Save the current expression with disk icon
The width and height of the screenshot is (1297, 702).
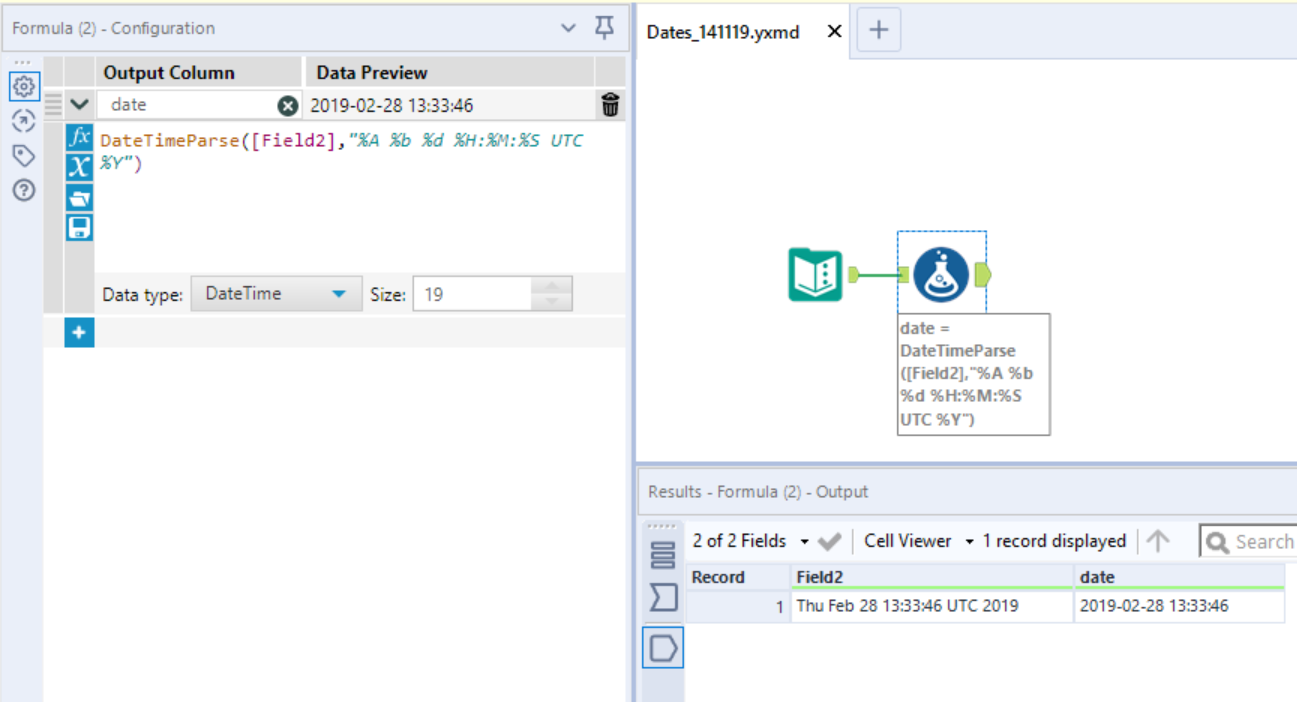point(80,227)
